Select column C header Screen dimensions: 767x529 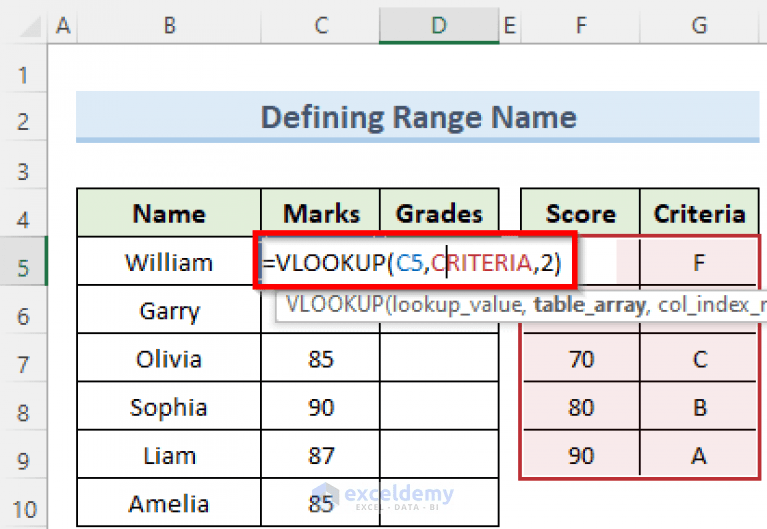click(x=320, y=25)
